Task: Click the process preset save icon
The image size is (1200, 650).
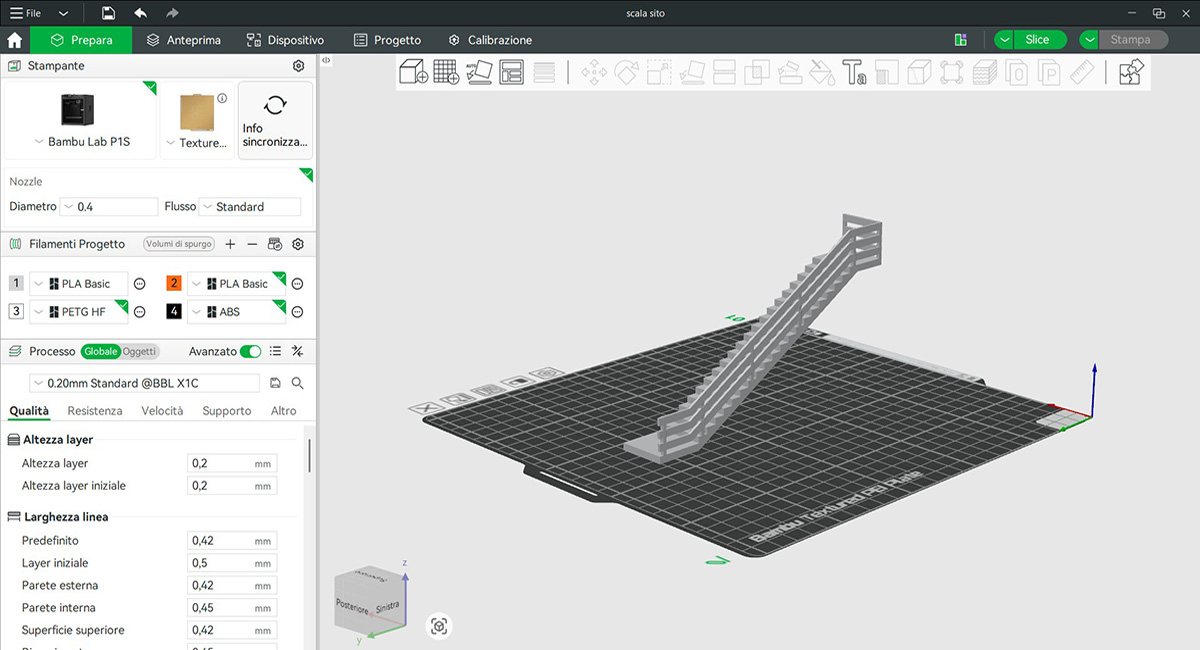Action: click(276, 383)
